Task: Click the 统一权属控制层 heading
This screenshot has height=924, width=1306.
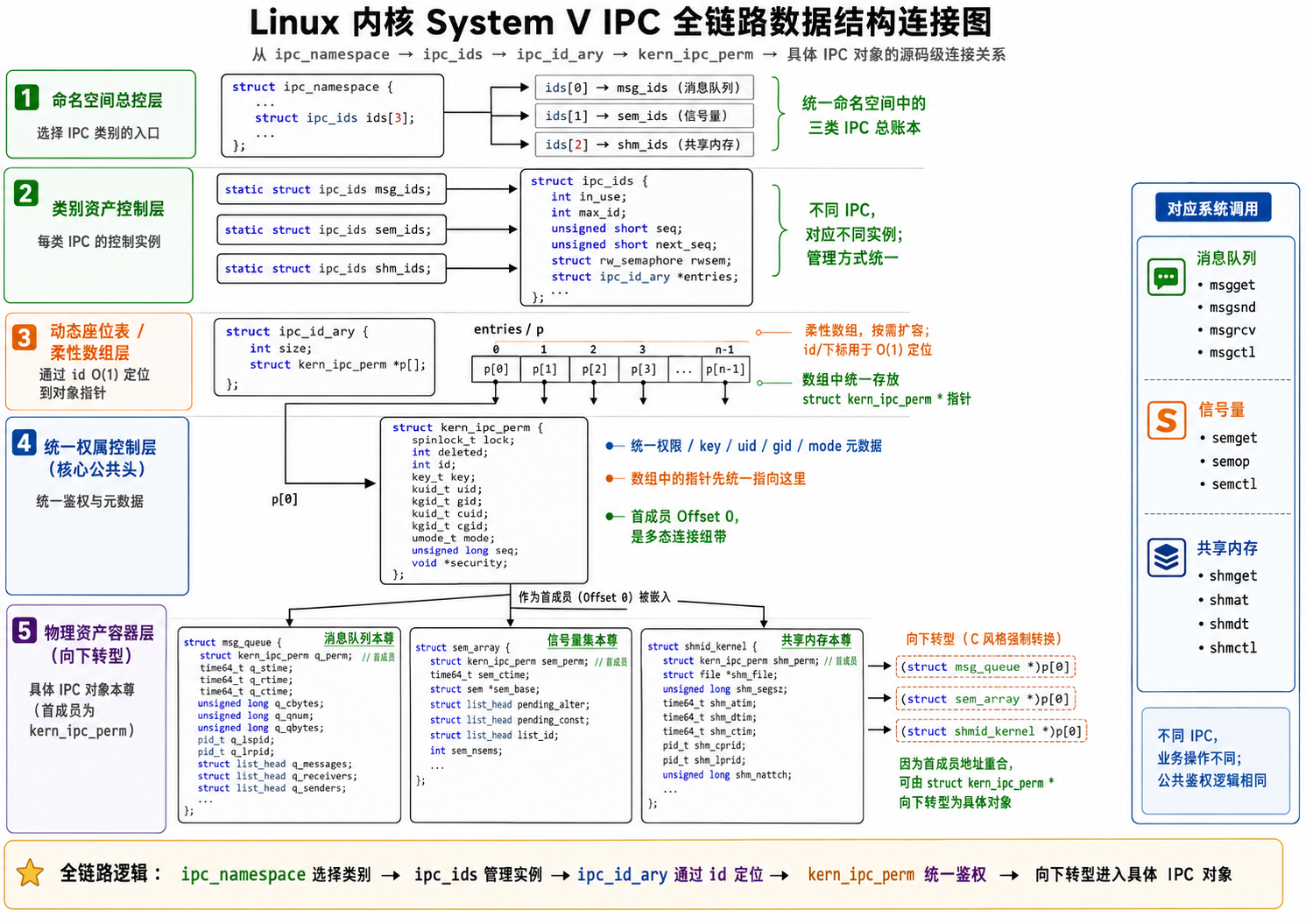Action: tap(100, 447)
